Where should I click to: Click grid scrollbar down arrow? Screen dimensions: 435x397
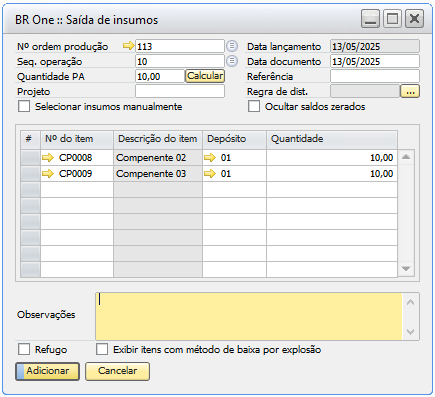(406, 268)
